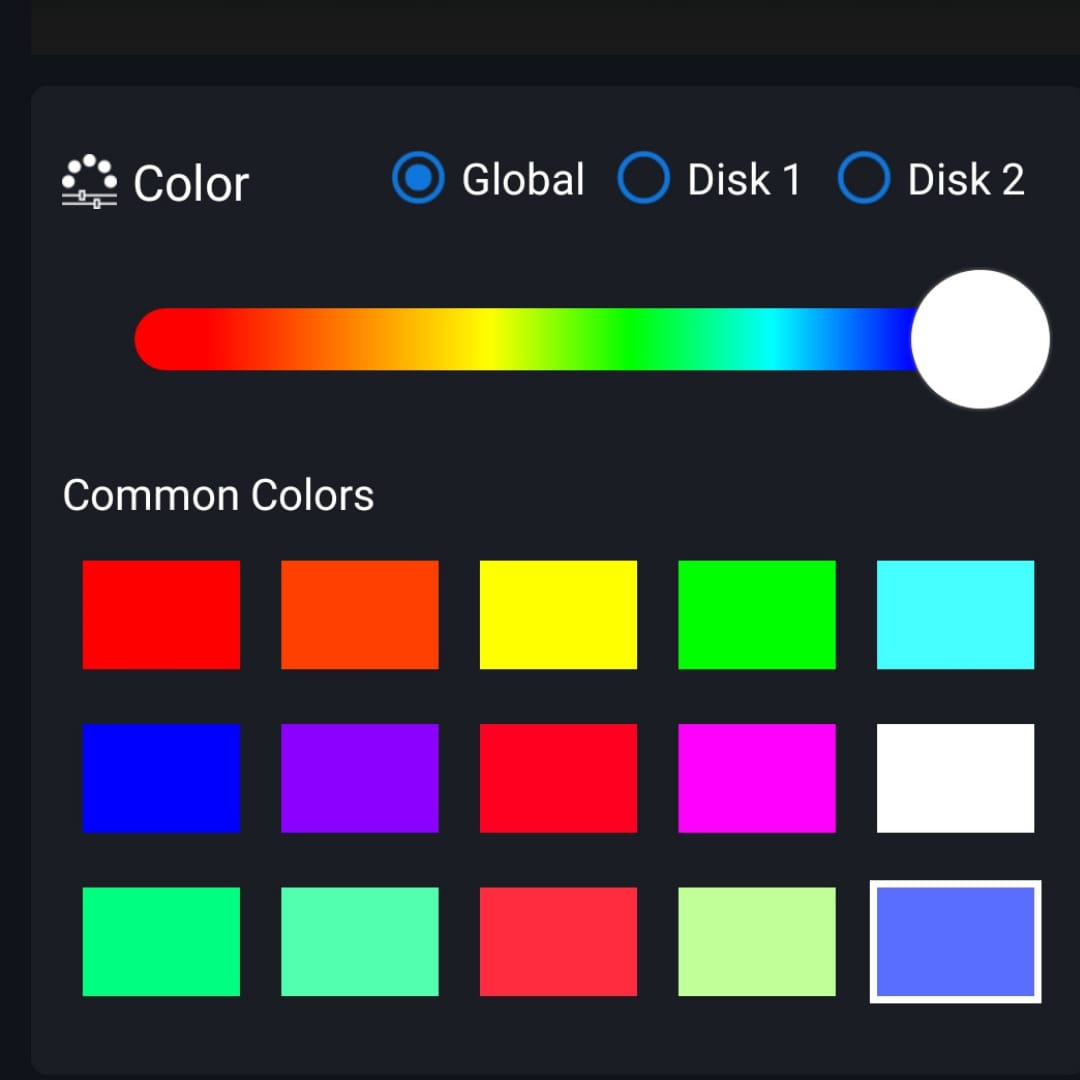
Task: Choose the Disk 1 radio option
Action: click(x=643, y=179)
